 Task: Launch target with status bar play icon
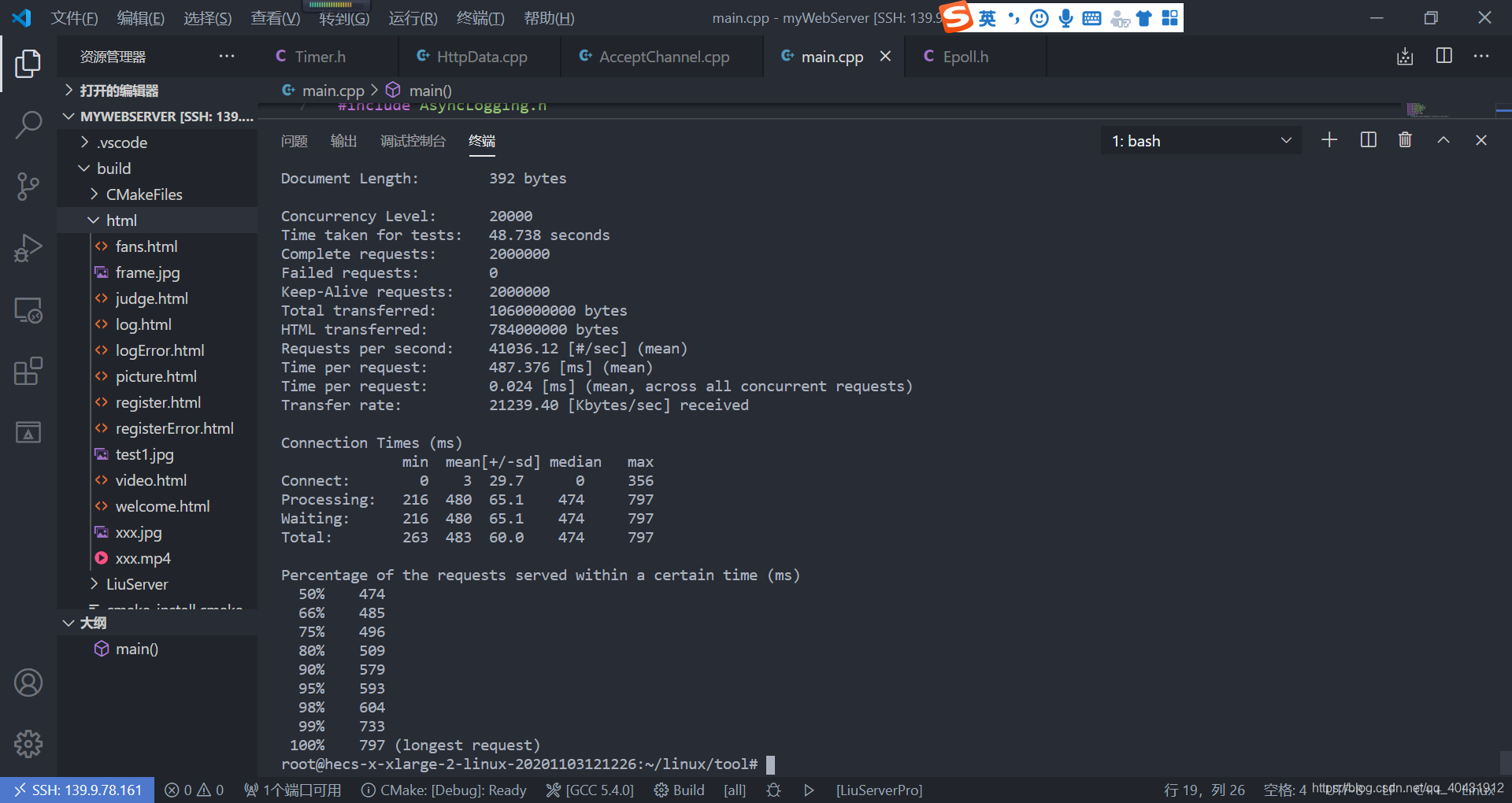tap(809, 790)
